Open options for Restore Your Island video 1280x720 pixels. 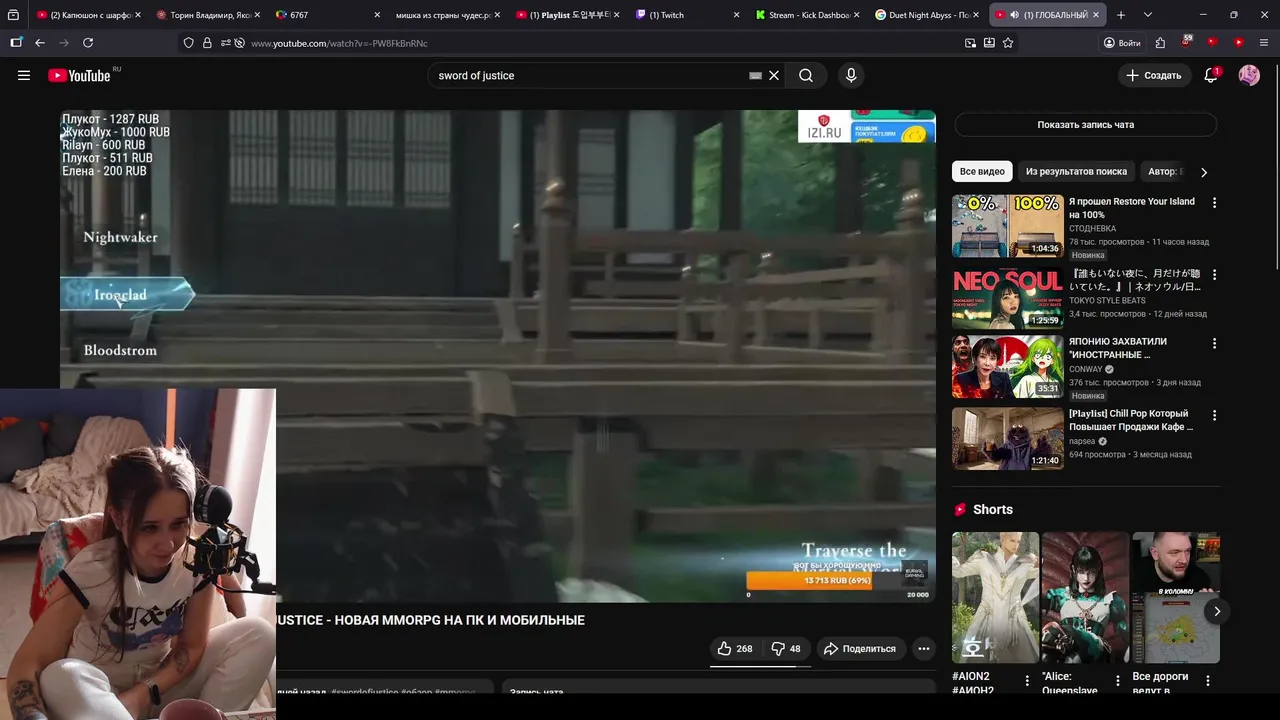point(1214,202)
